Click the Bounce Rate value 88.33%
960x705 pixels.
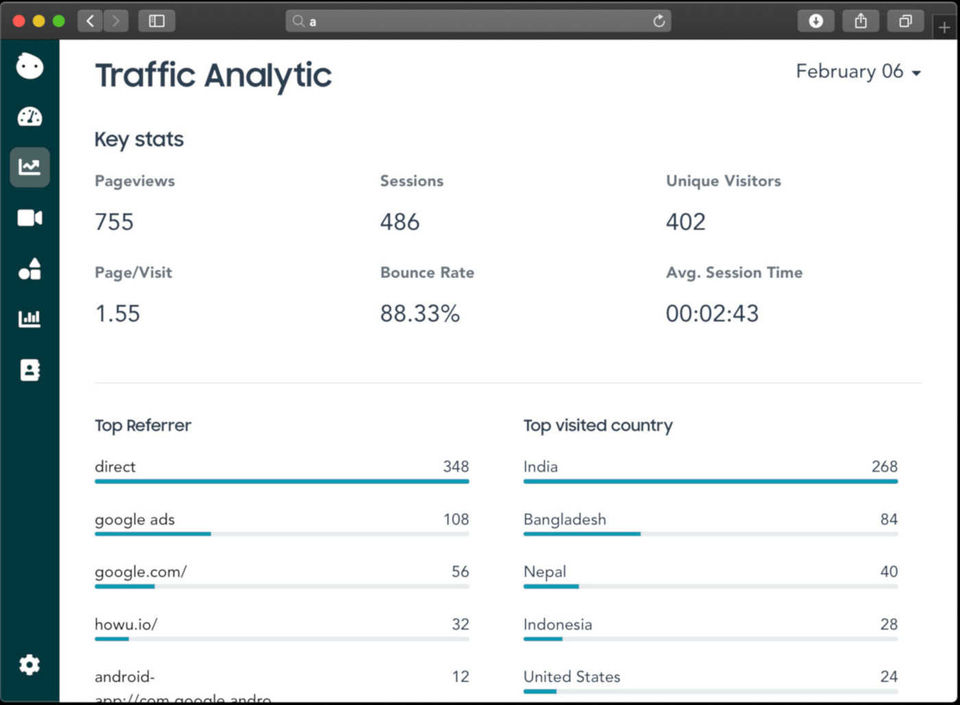420,313
